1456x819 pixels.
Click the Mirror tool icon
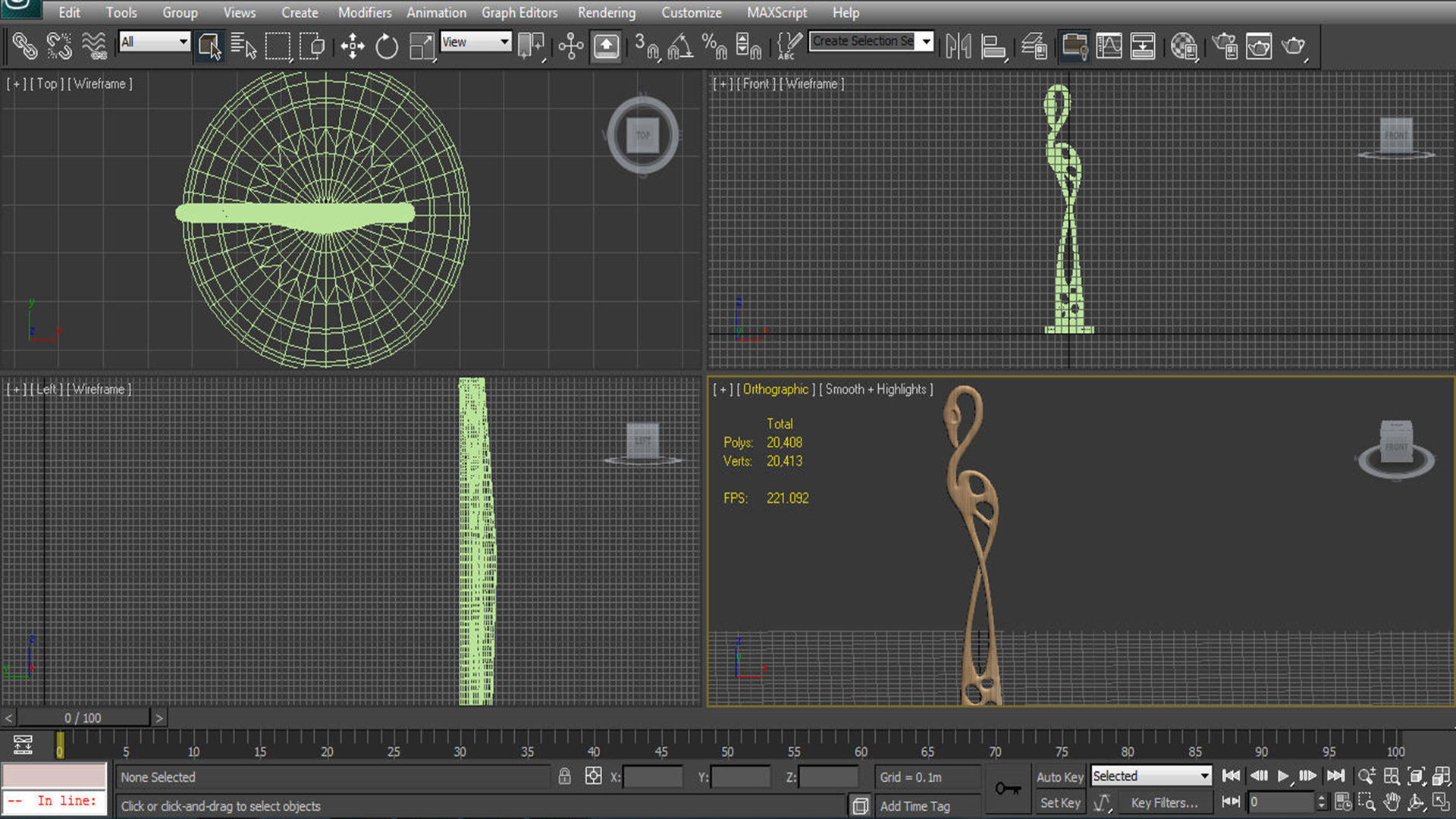click(x=959, y=45)
